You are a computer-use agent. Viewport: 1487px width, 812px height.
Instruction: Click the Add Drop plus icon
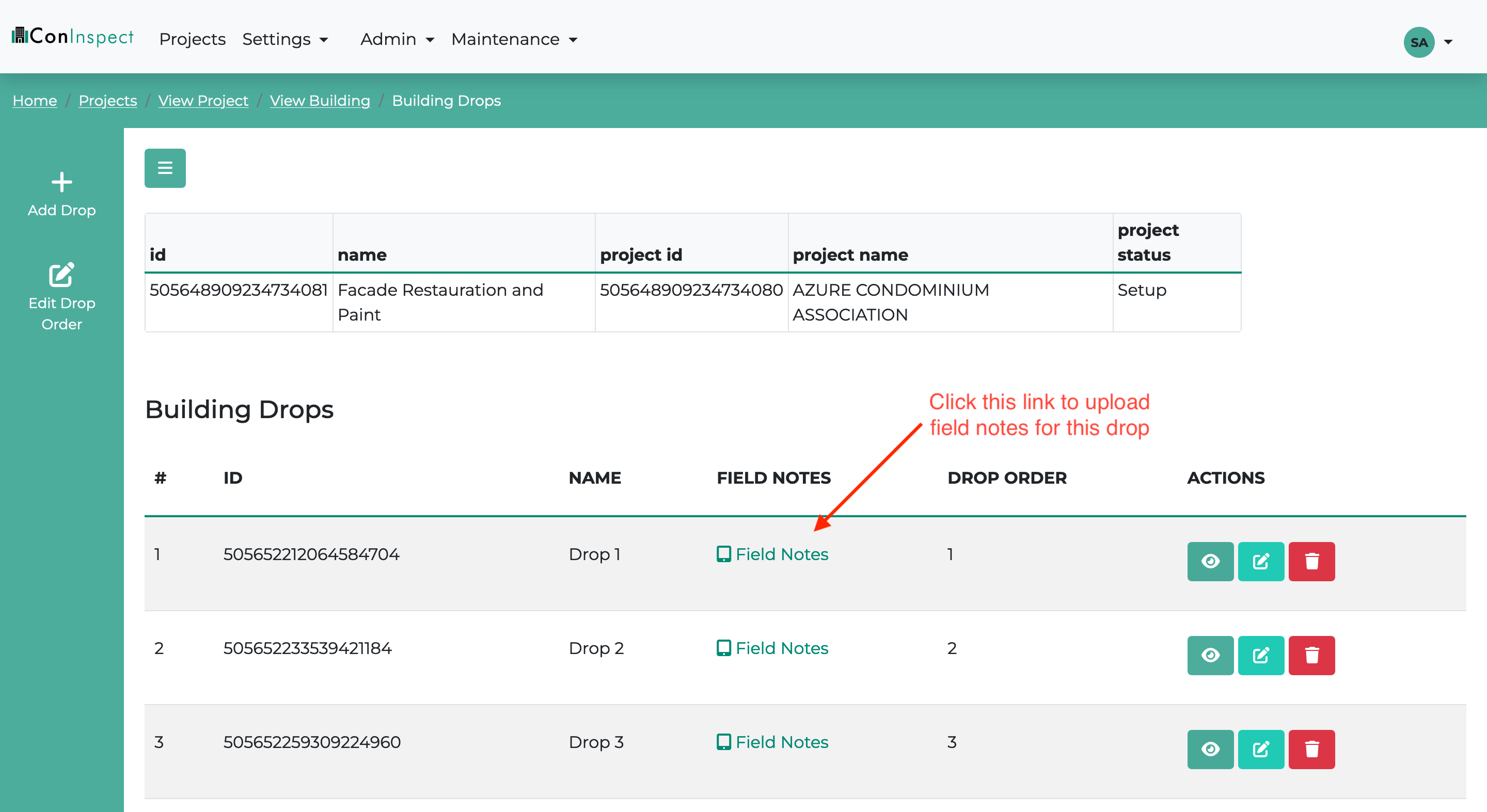(x=62, y=182)
